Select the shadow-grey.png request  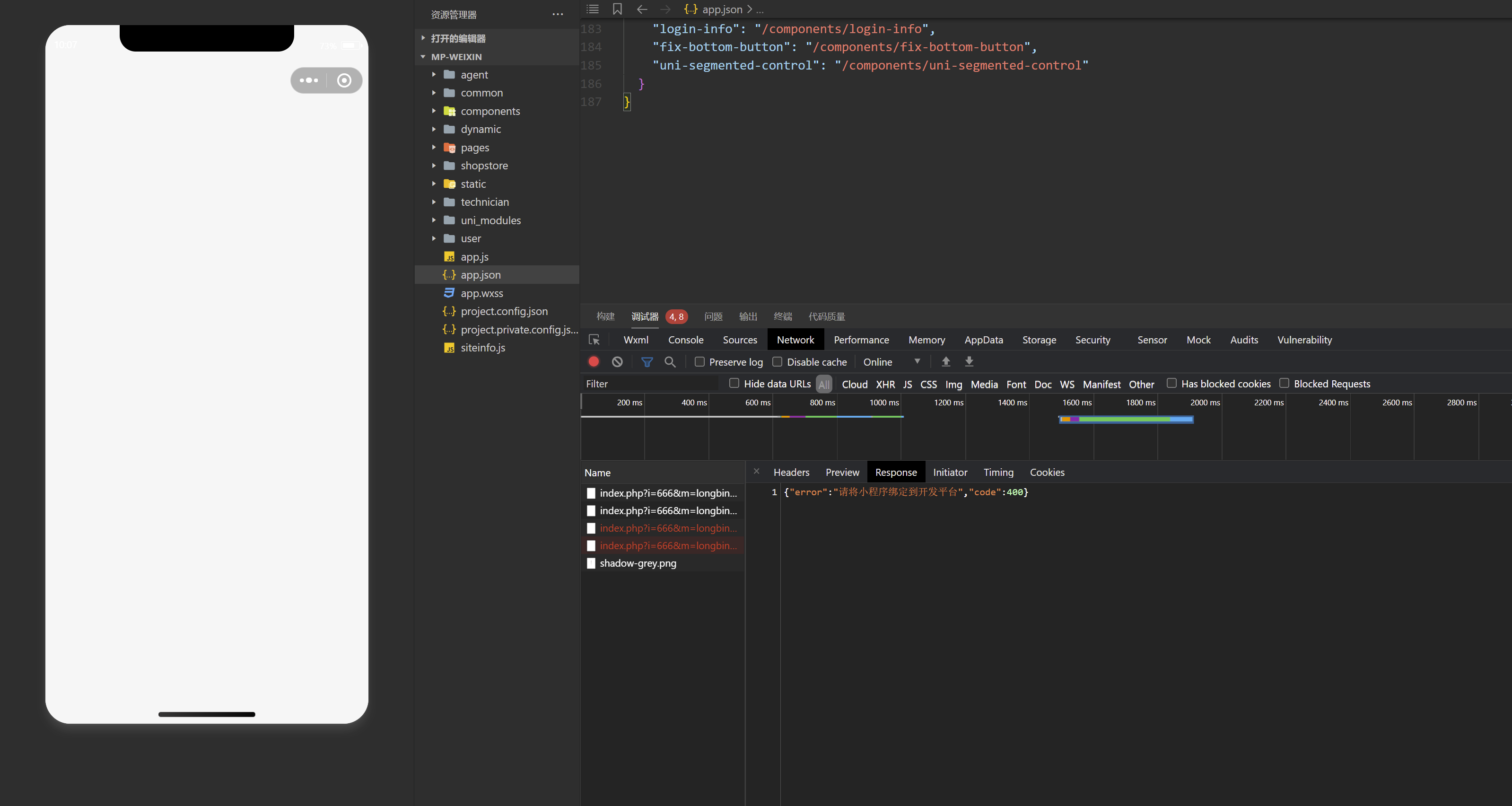[x=638, y=563]
